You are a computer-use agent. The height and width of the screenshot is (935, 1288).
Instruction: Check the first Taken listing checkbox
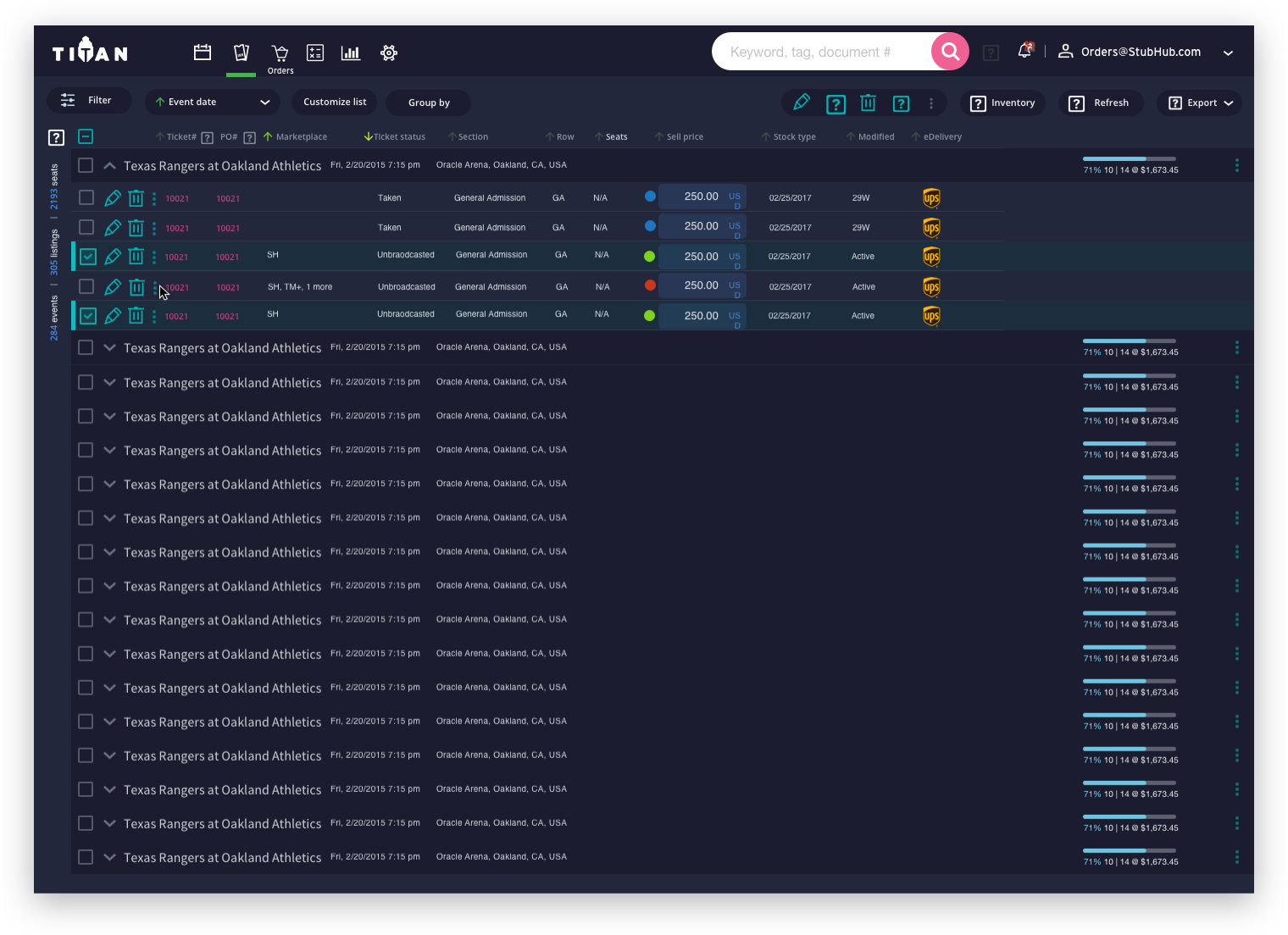click(x=86, y=197)
